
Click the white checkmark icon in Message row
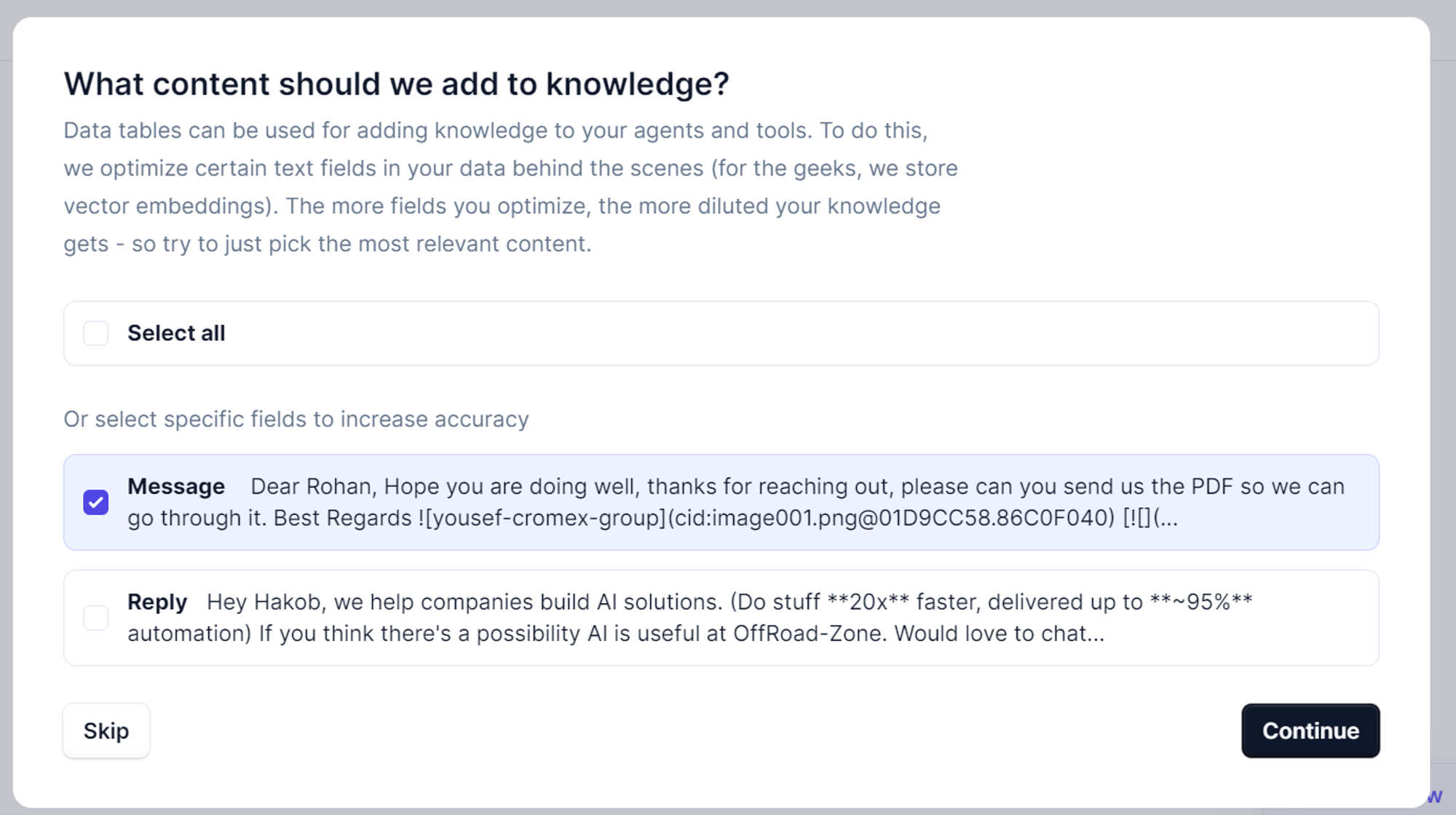tap(95, 503)
